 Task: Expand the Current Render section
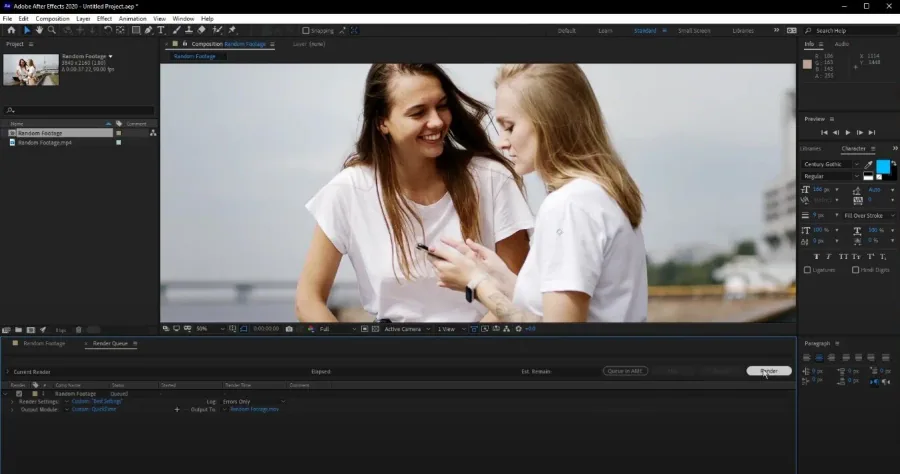point(7,372)
